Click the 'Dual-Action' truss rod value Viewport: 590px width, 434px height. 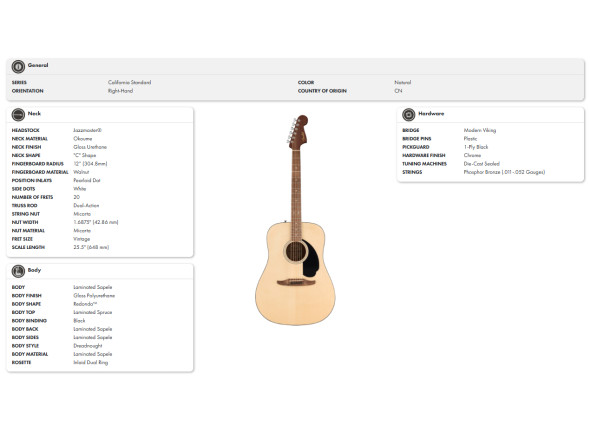[86, 206]
